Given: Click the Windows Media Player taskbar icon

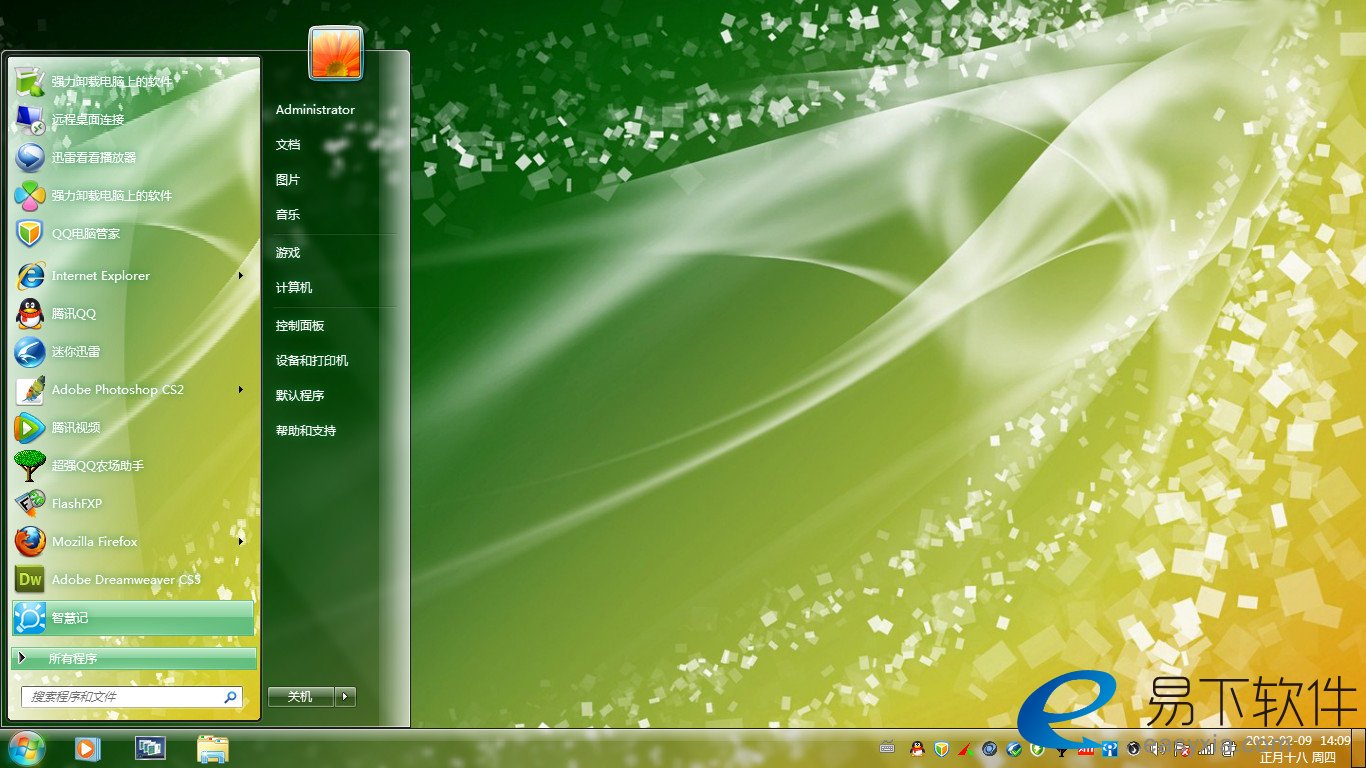Looking at the screenshot, I should (x=87, y=748).
